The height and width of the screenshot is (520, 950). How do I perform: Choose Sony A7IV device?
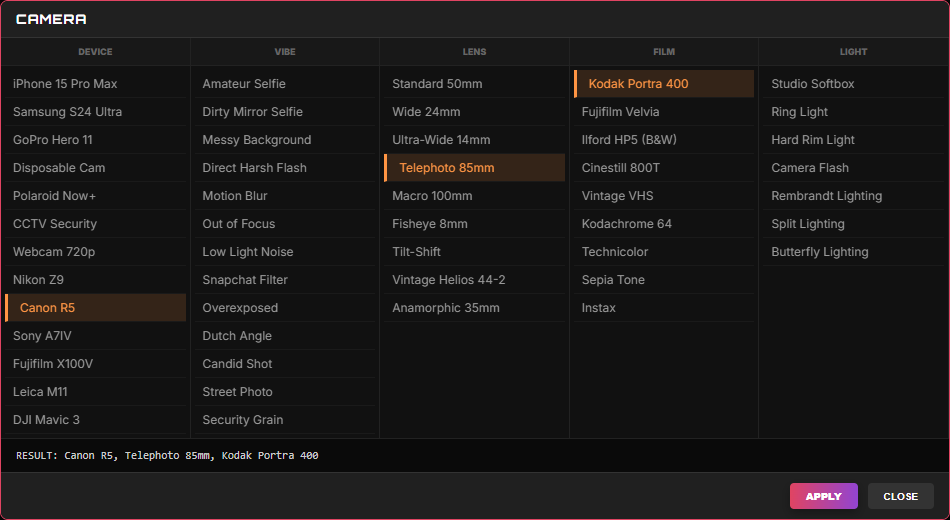95,335
